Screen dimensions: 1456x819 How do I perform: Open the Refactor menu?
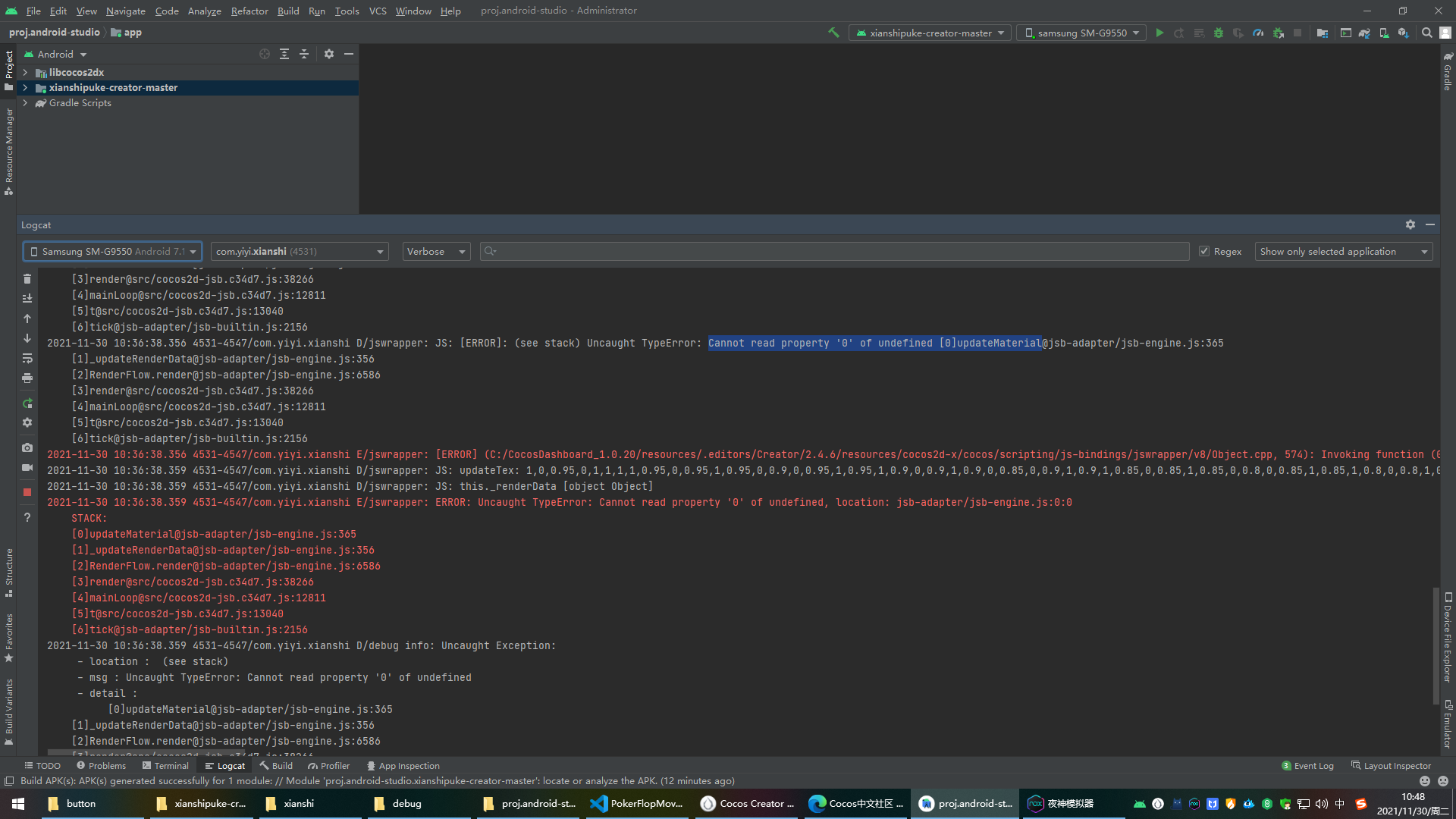(249, 11)
